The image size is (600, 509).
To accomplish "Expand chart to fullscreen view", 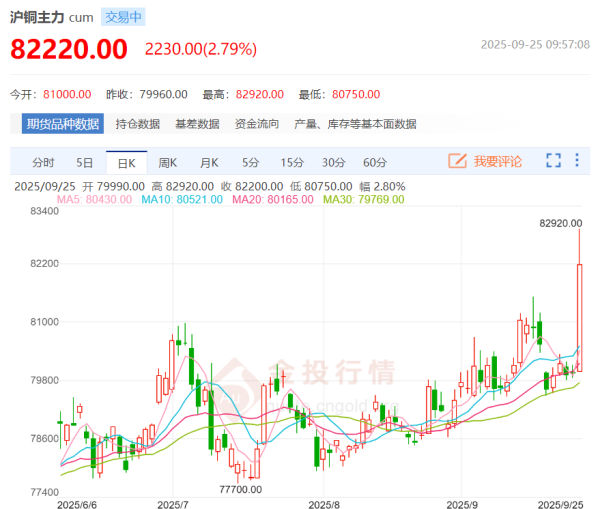I will (554, 161).
